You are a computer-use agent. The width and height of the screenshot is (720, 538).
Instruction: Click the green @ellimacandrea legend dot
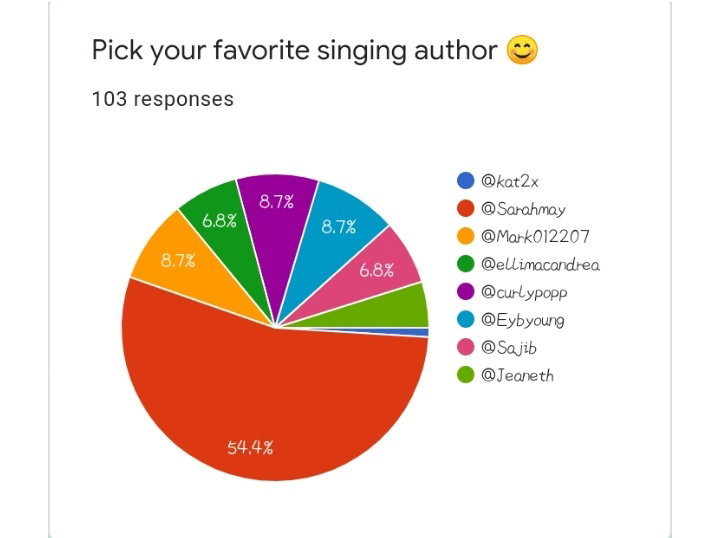pos(466,264)
